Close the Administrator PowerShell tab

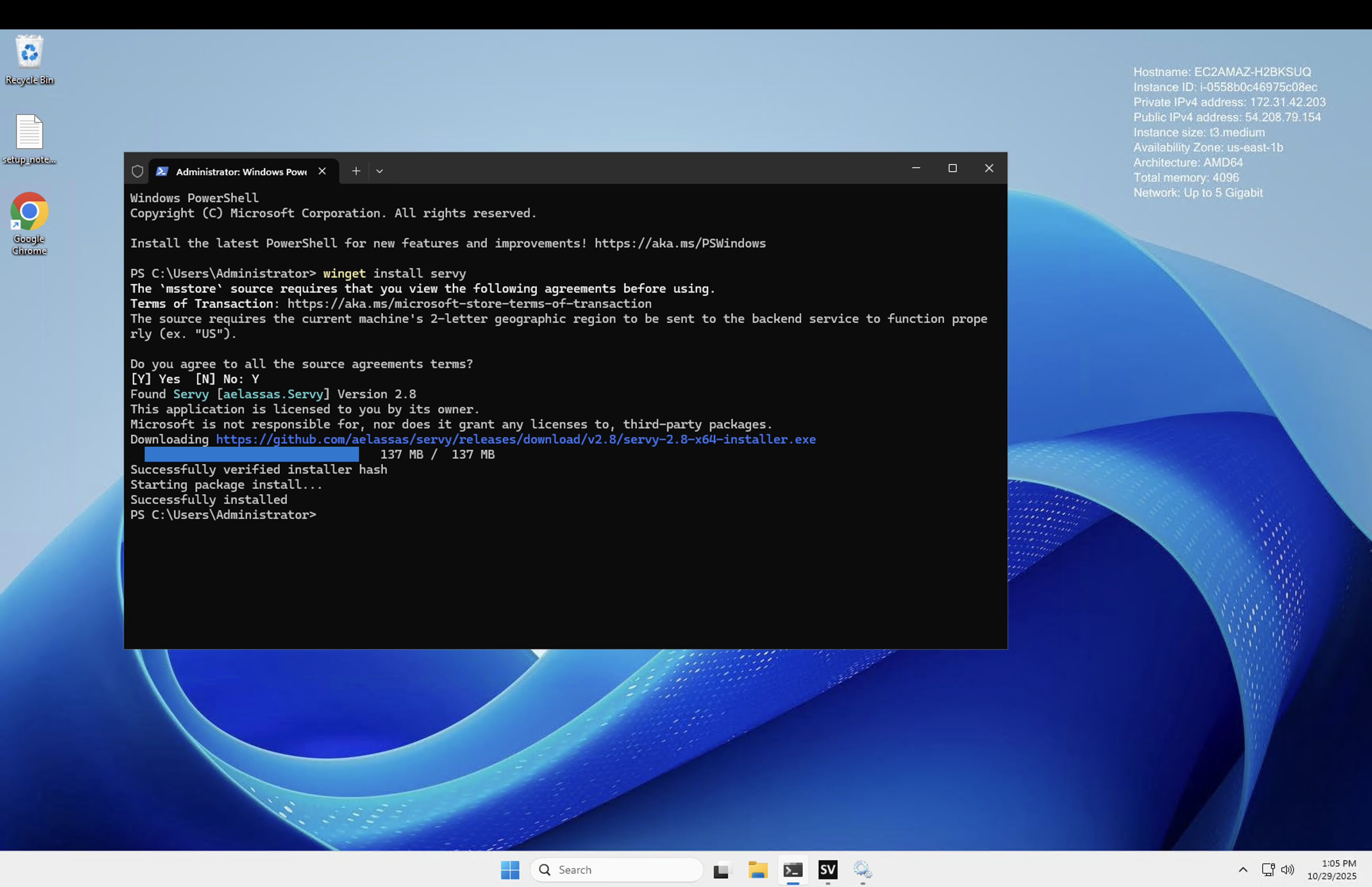pos(322,171)
